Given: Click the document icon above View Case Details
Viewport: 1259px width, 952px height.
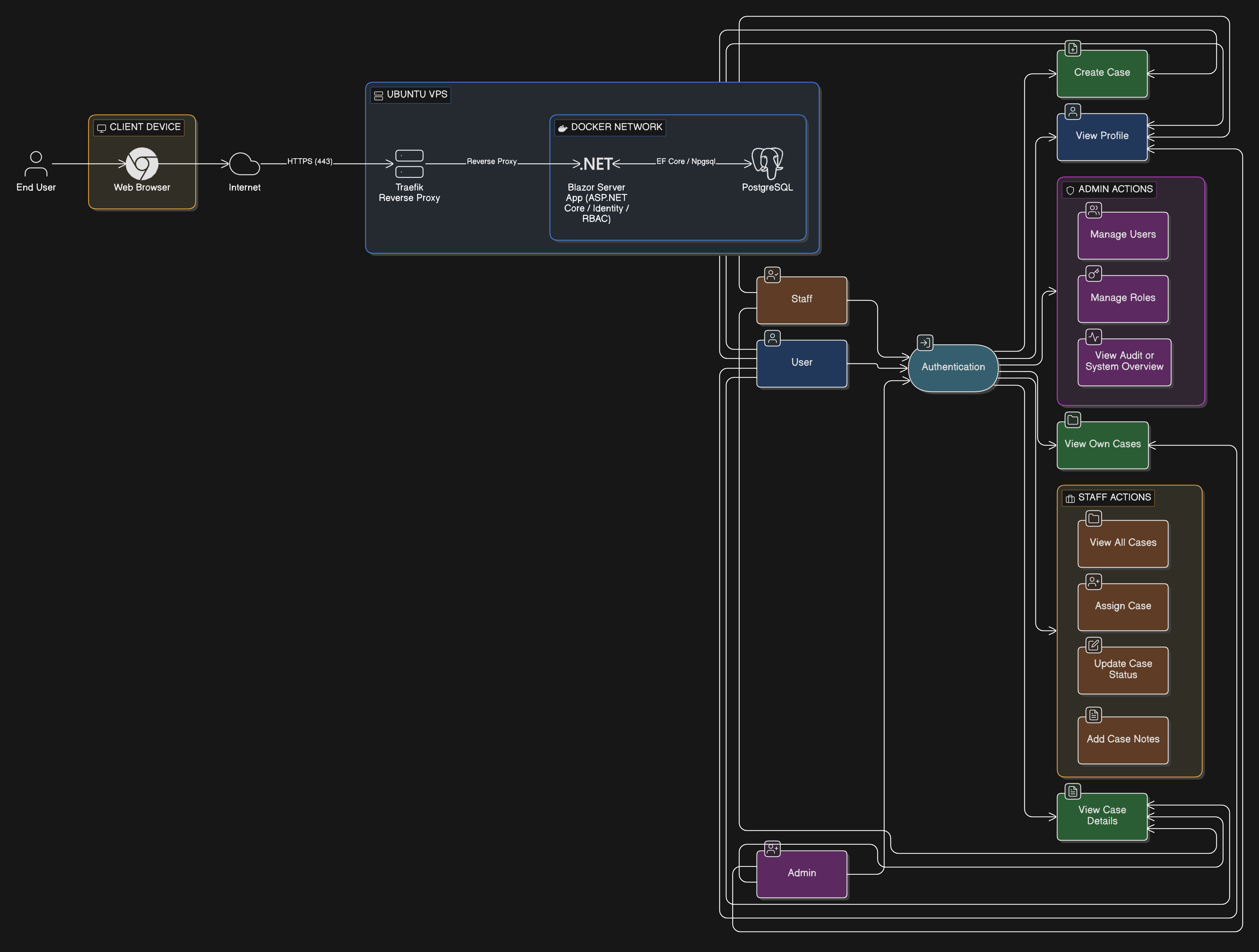Looking at the screenshot, I should [1073, 791].
